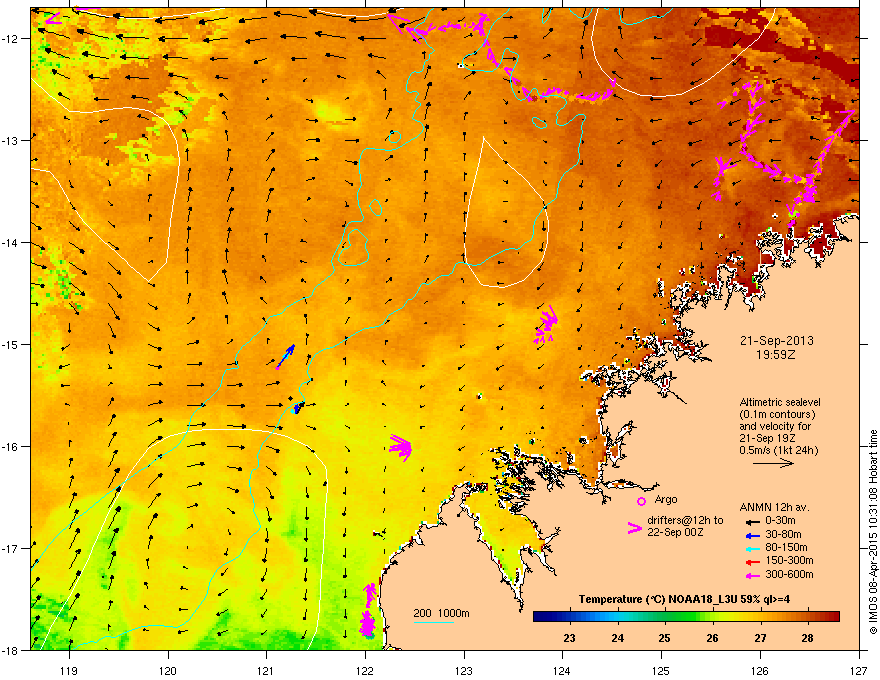Viewport: 880px width, 680px height.
Task: Click the 'Argo' legend label
Action: (x=666, y=499)
